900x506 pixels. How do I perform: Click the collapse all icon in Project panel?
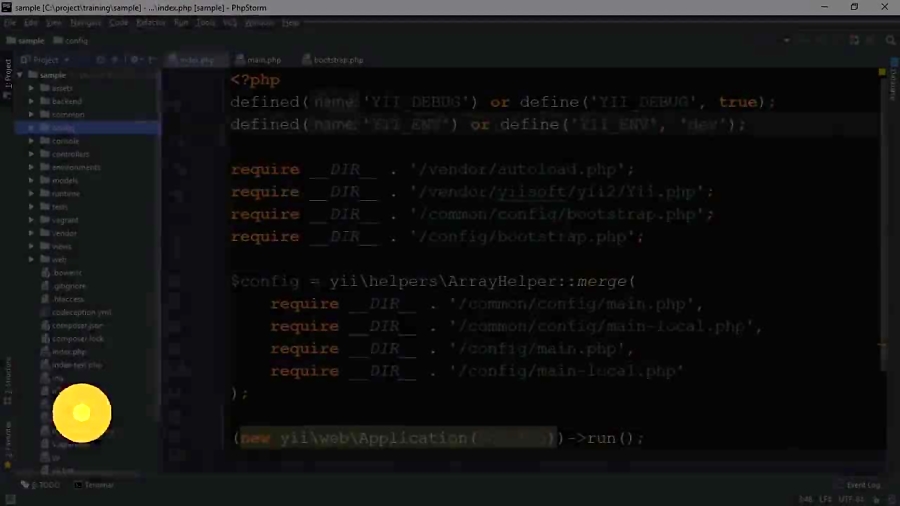click(115, 60)
